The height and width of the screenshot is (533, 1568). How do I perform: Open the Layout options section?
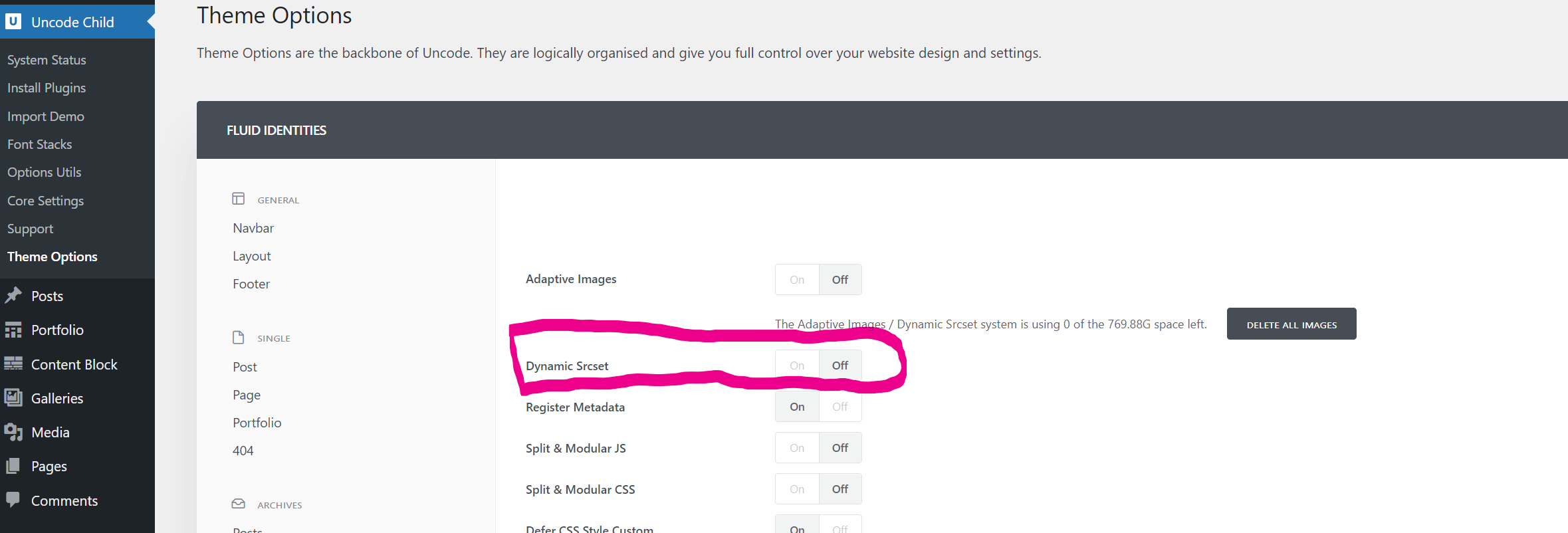point(252,256)
